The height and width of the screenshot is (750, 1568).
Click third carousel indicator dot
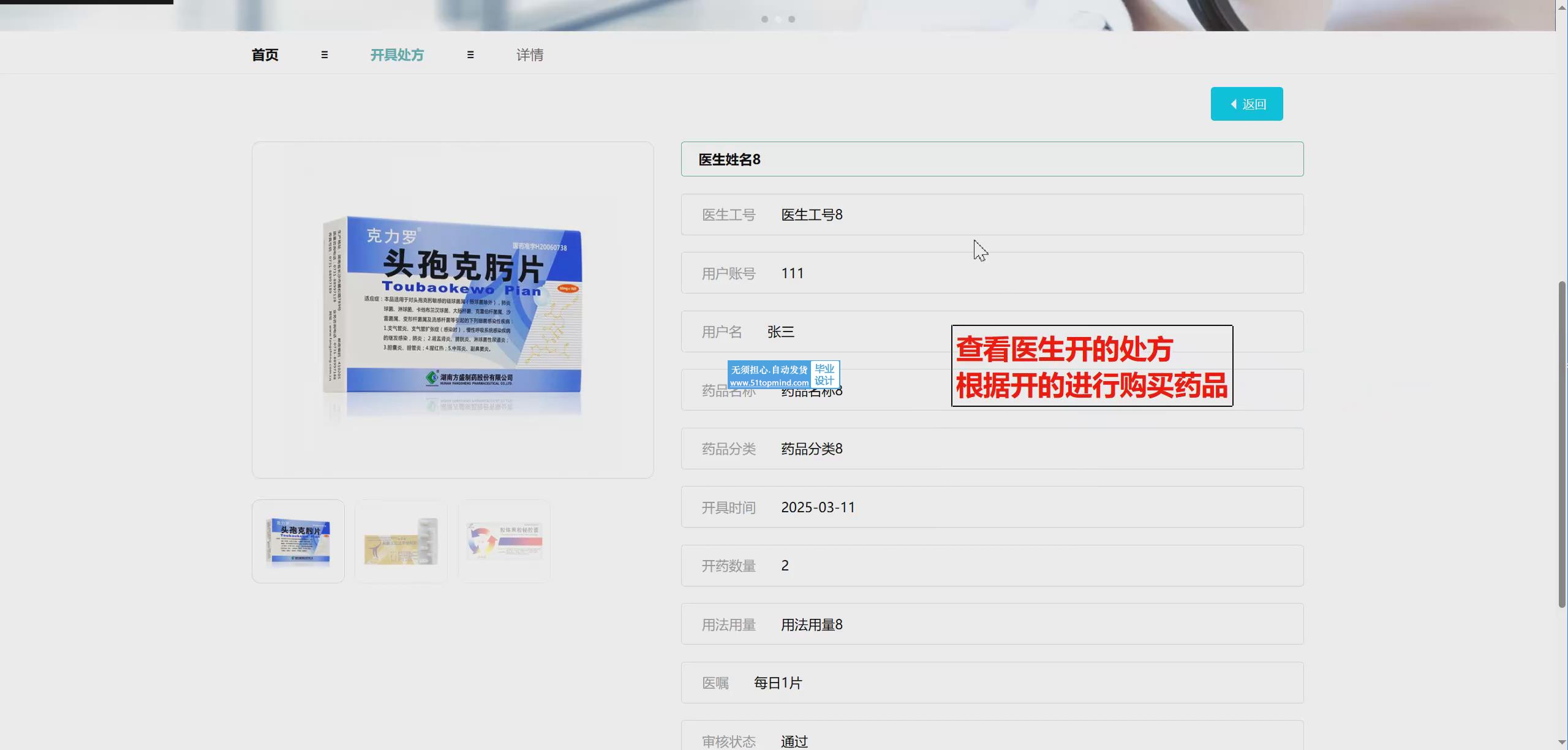(x=792, y=20)
